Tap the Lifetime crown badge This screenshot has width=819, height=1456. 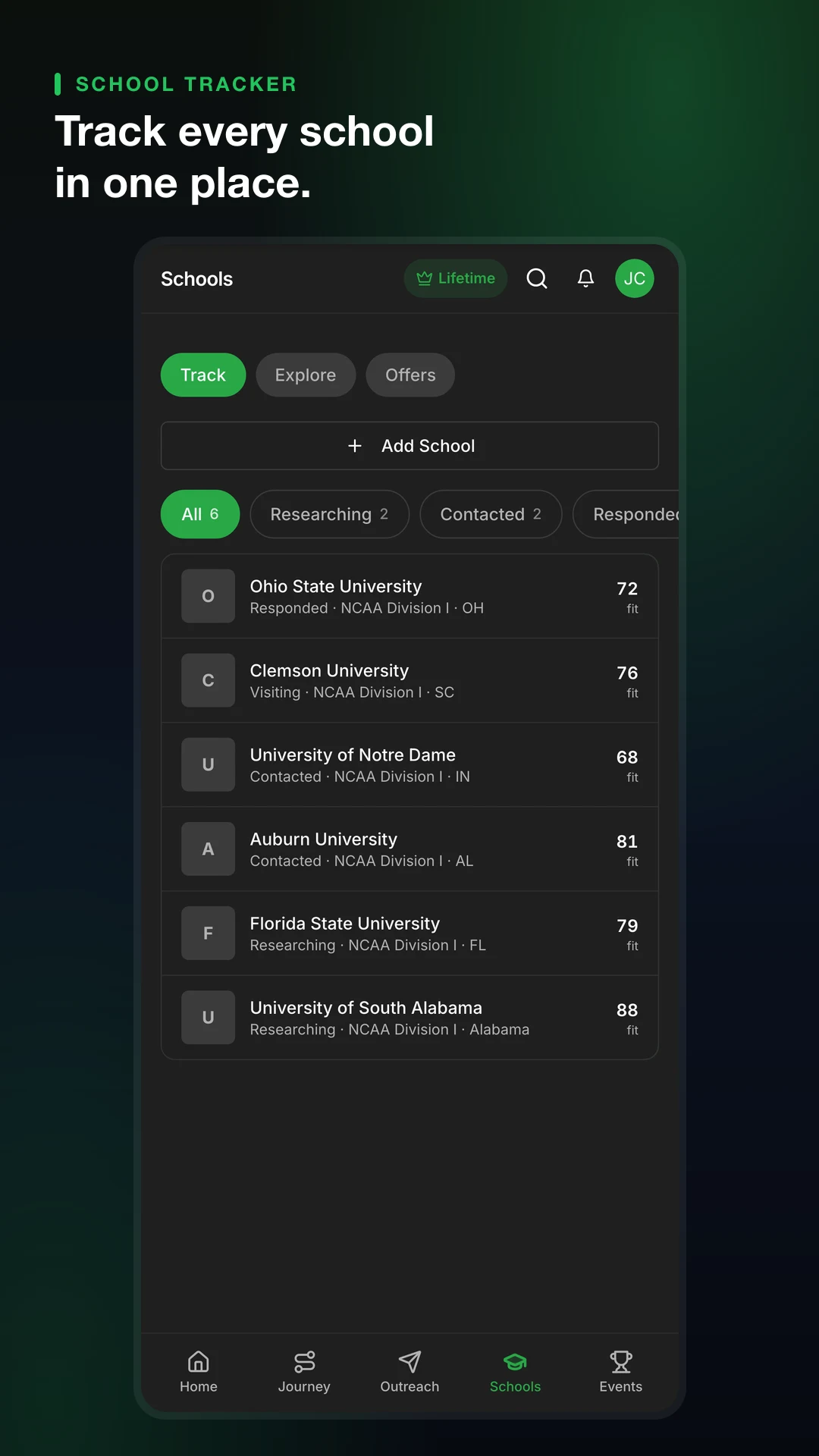(456, 278)
